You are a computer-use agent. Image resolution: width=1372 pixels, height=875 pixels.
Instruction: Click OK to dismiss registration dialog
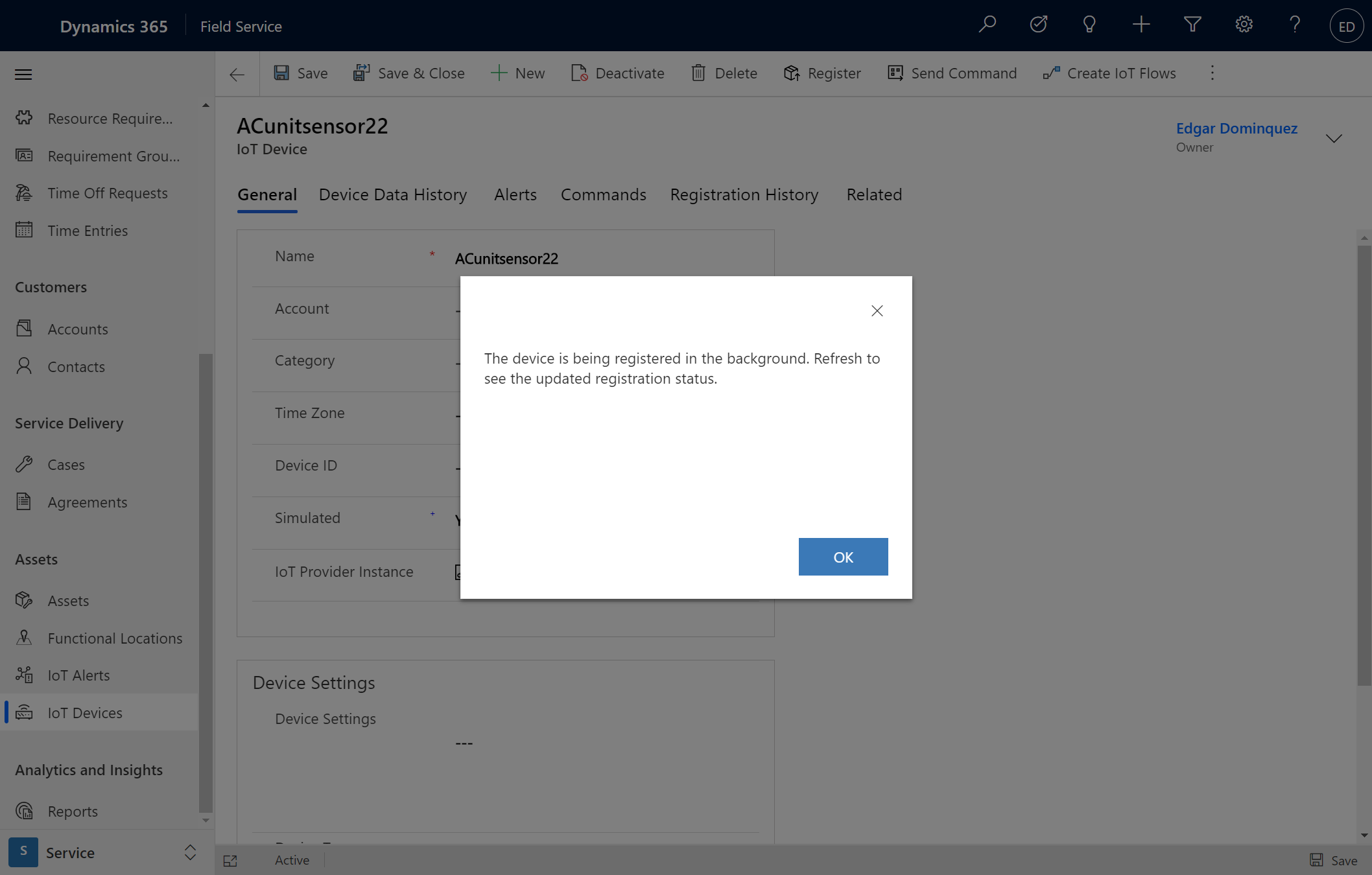click(843, 557)
